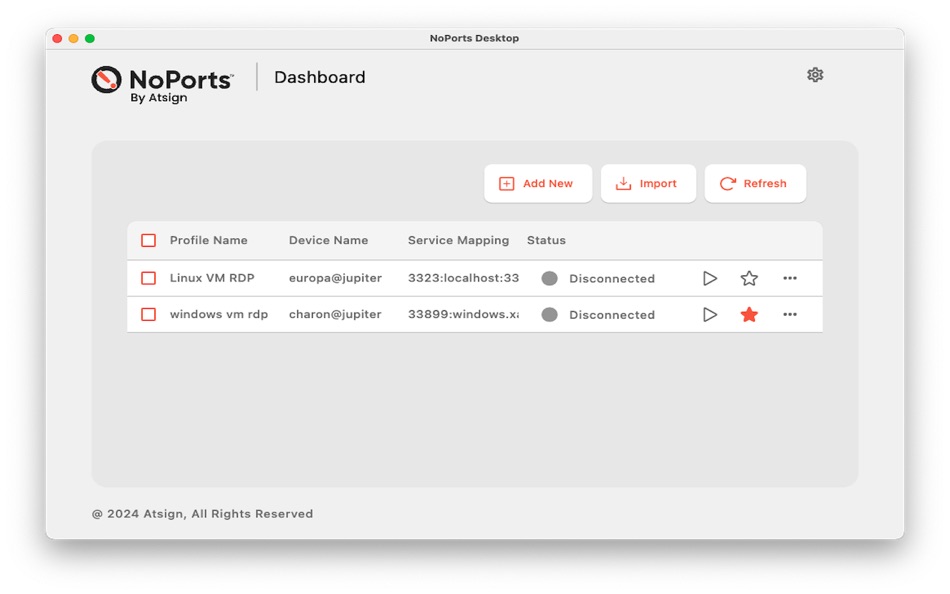The height and width of the screenshot is (594, 950).
Task: Click the Atsign copyright footer text
Action: coord(202,513)
